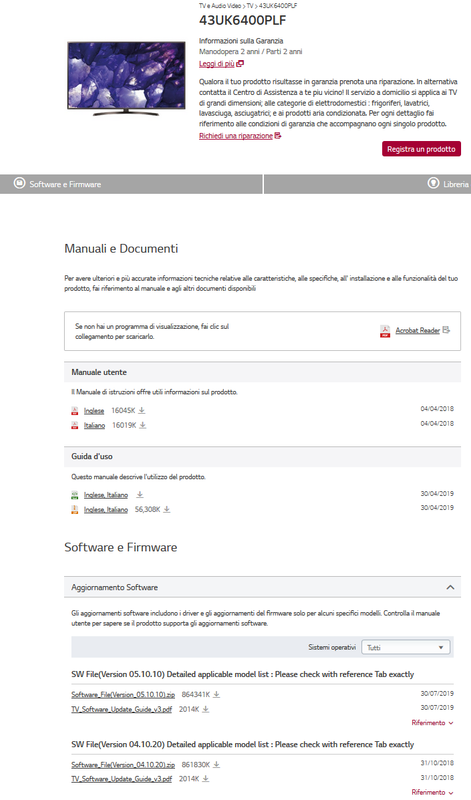
Task: Switch to the Libreria tab
Action: (x=367, y=184)
